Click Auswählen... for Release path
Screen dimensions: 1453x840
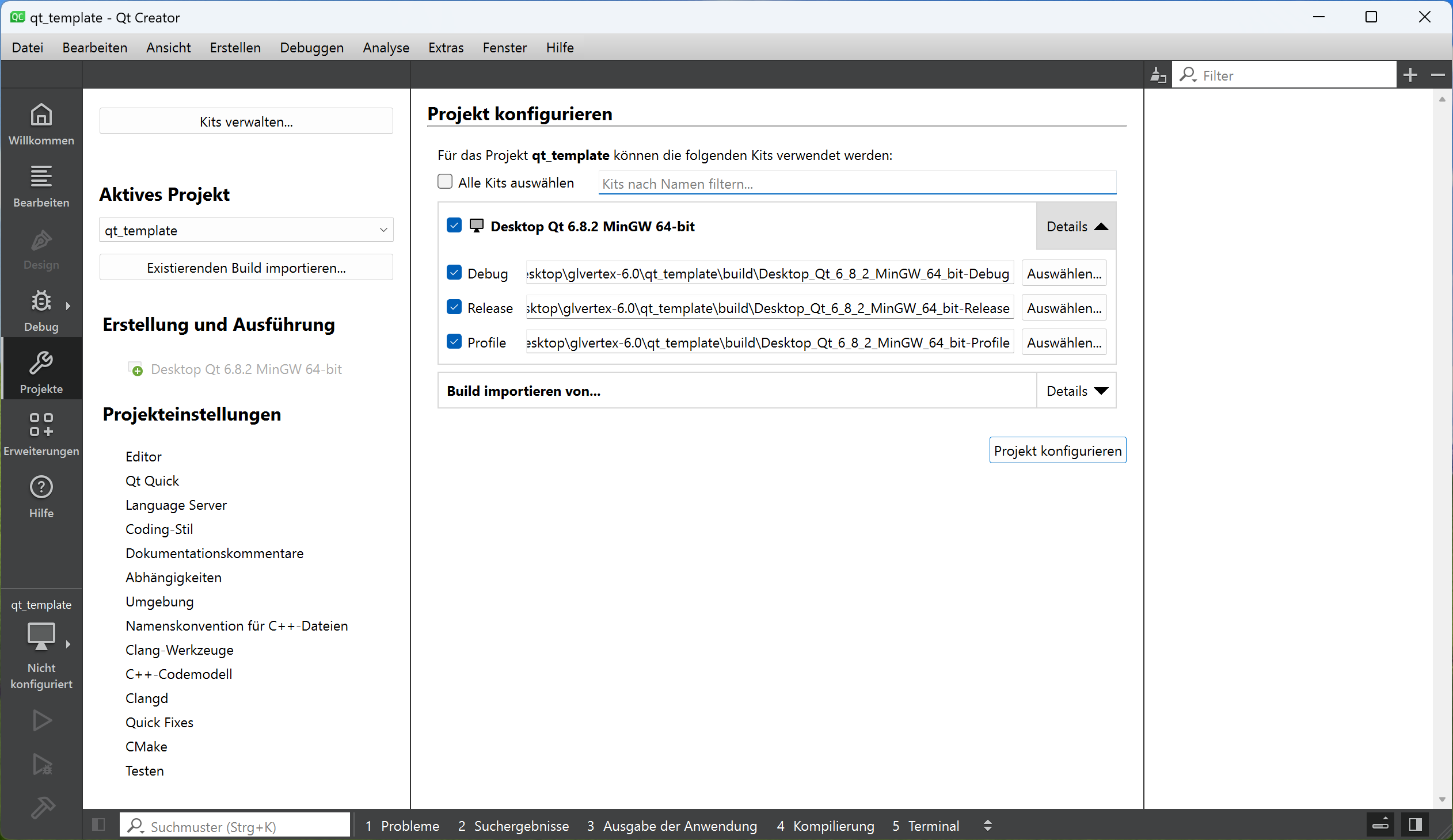[1064, 308]
